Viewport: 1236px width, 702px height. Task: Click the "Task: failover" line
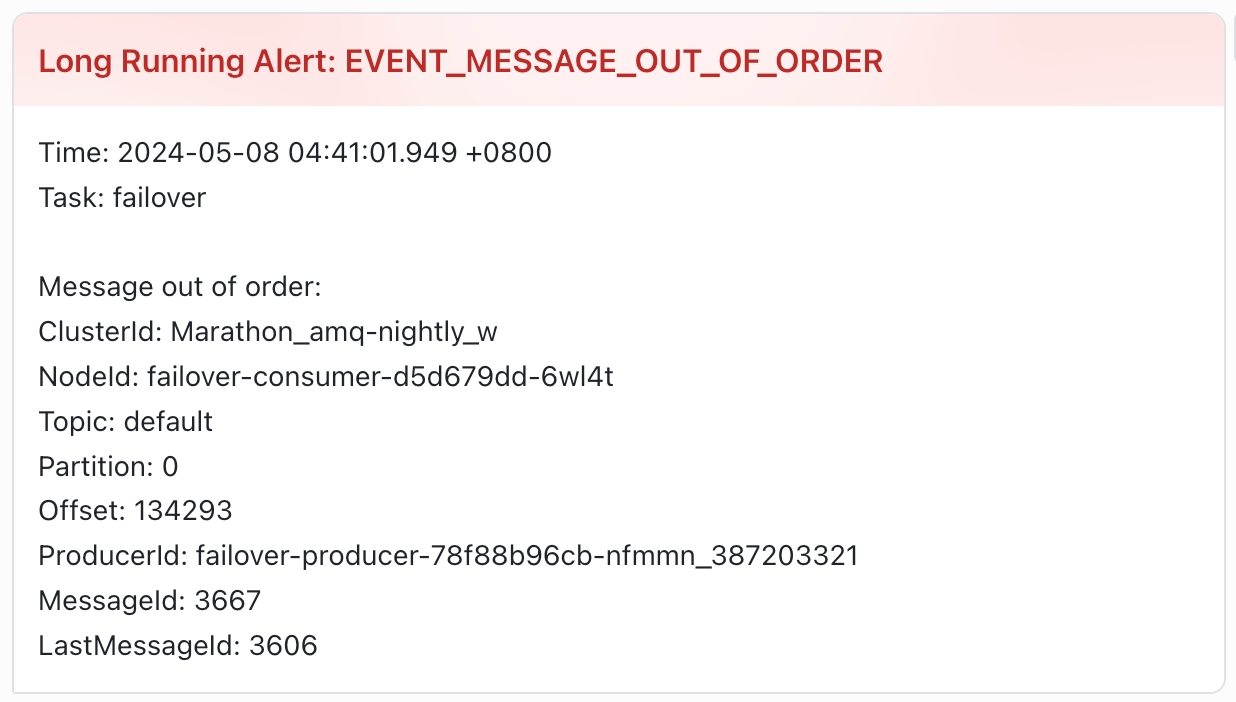coord(122,198)
